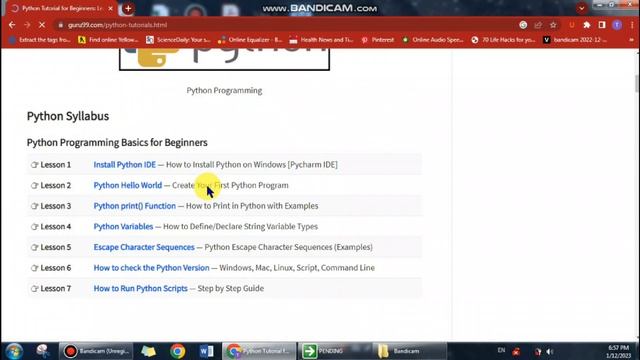Viewport: 640px width, 360px height.
Task: Open the Online Equalizer bookmark
Action: (250, 40)
